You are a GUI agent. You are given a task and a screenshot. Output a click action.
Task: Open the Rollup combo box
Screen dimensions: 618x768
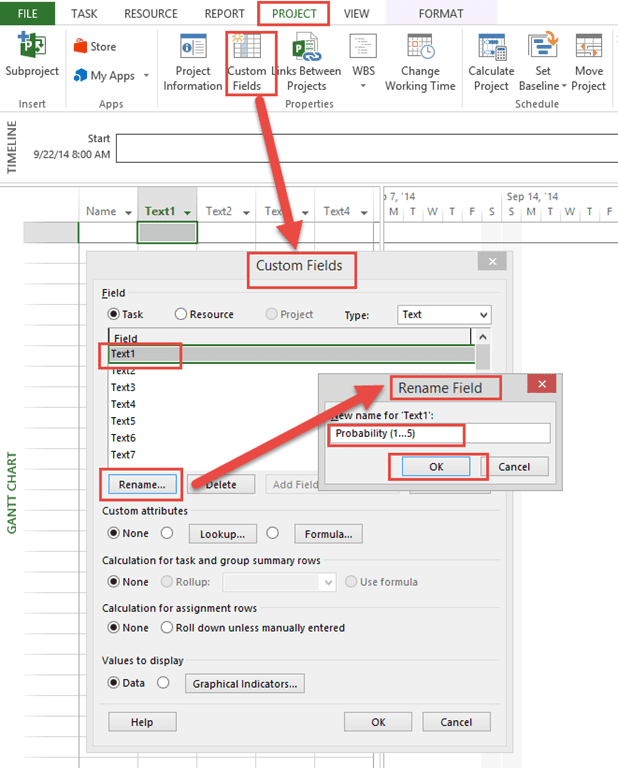(279, 582)
